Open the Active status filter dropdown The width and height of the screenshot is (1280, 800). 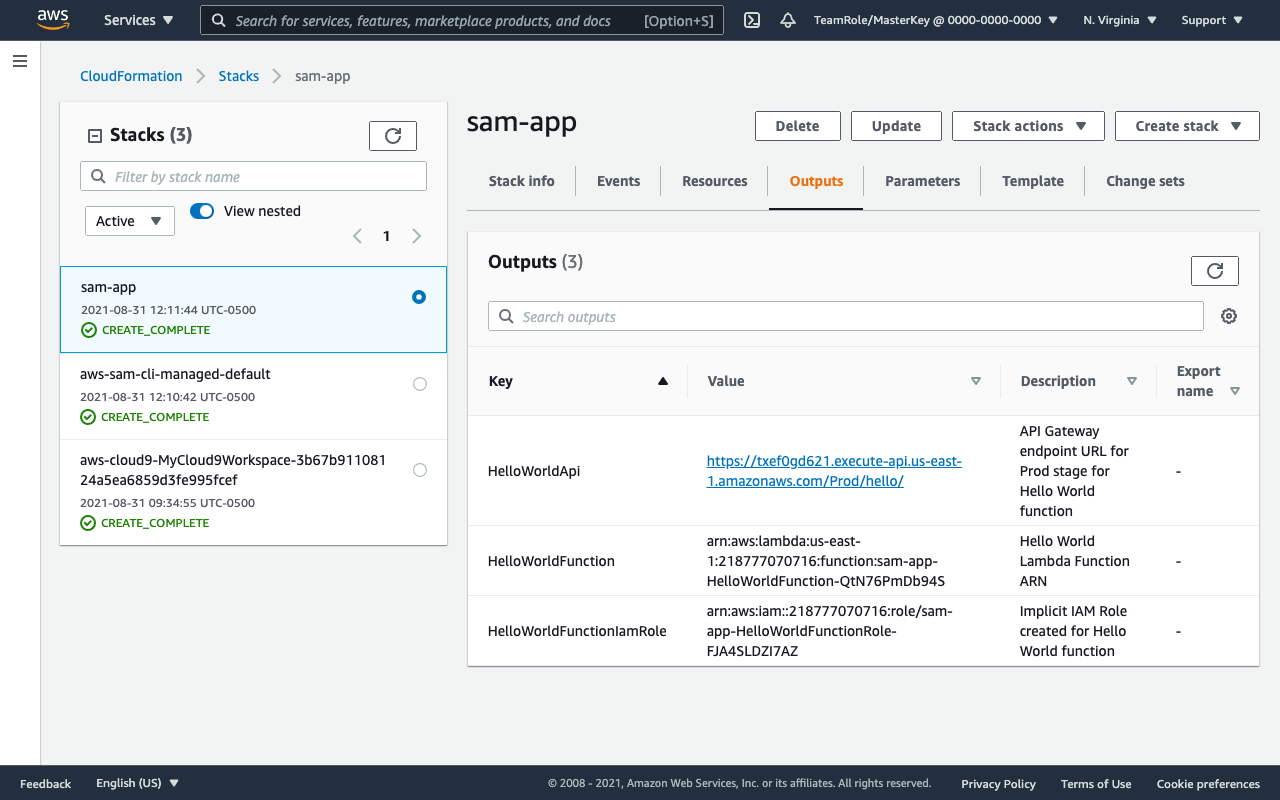(130, 221)
